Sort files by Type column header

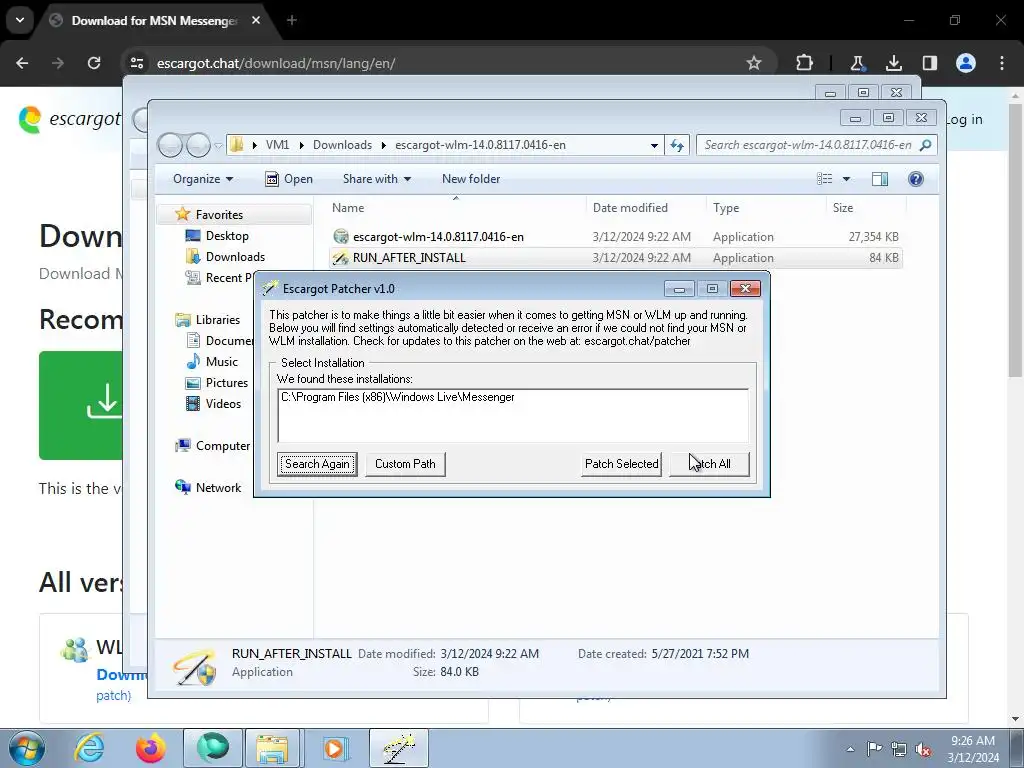(726, 208)
